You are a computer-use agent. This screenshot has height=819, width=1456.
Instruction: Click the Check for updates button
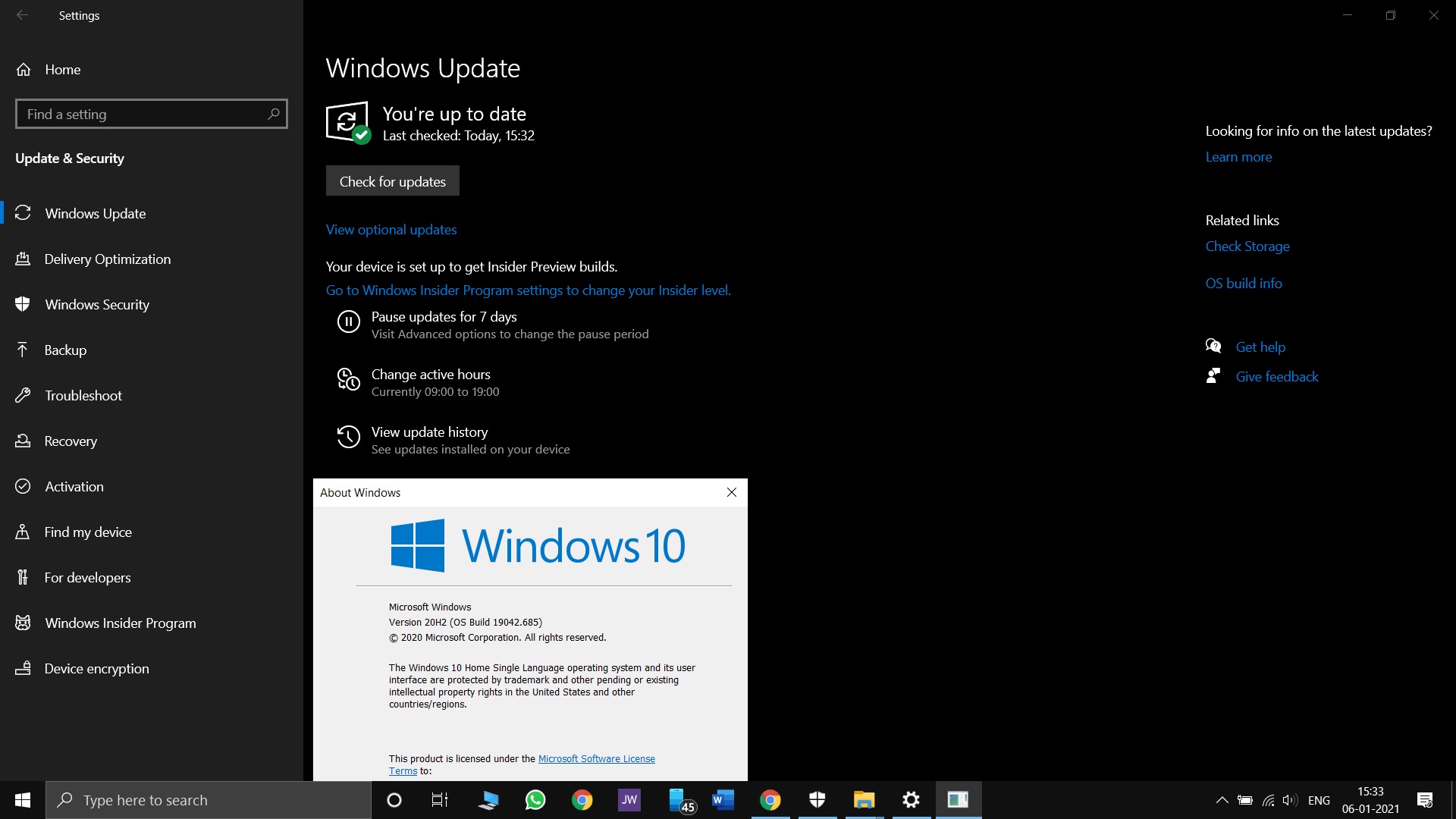(x=392, y=180)
